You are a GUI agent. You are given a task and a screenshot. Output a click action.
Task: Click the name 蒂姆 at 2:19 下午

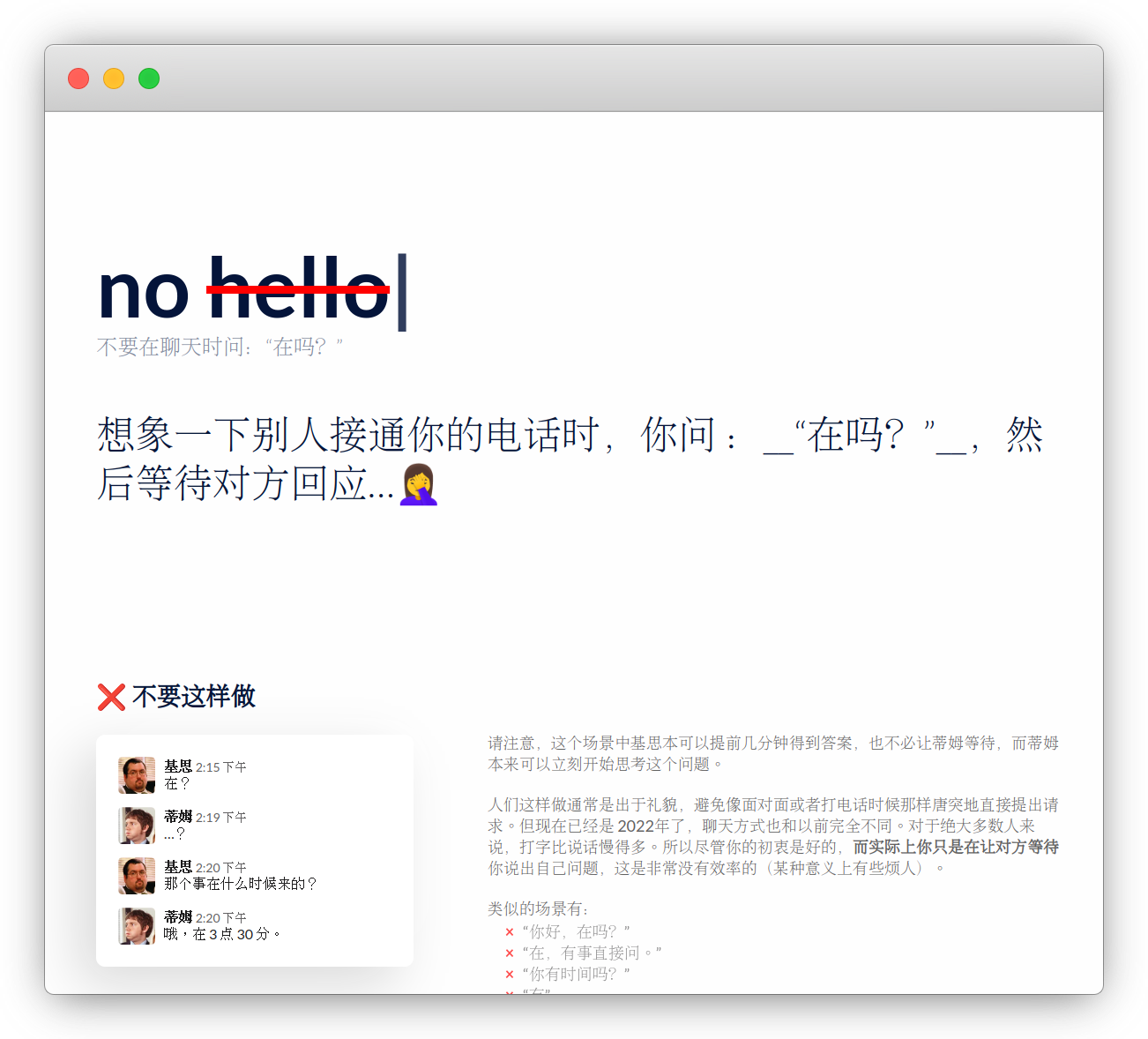point(178,817)
